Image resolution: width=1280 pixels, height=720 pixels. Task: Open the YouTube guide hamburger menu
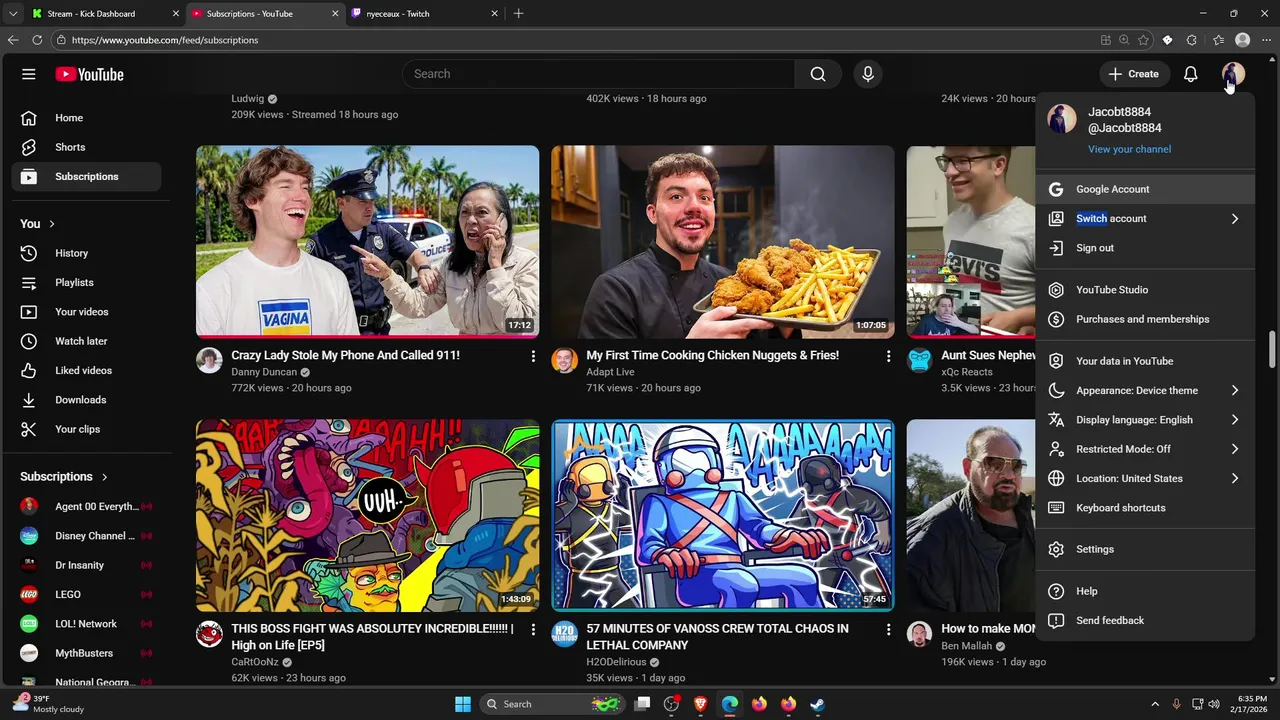[29, 74]
